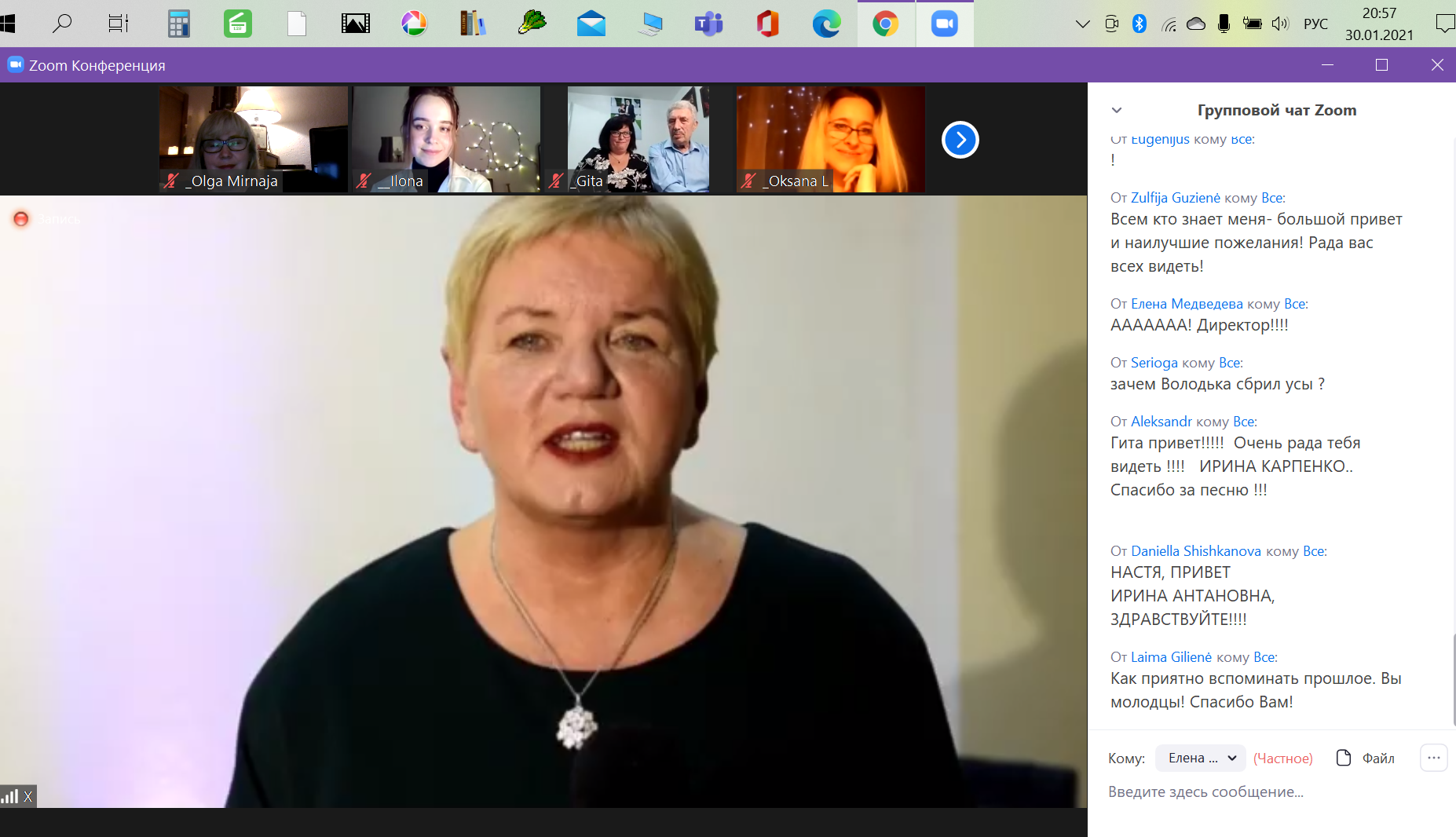This screenshot has width=1456, height=837.
Task: Open Microsoft Teams from the taskbar
Action: [708, 24]
